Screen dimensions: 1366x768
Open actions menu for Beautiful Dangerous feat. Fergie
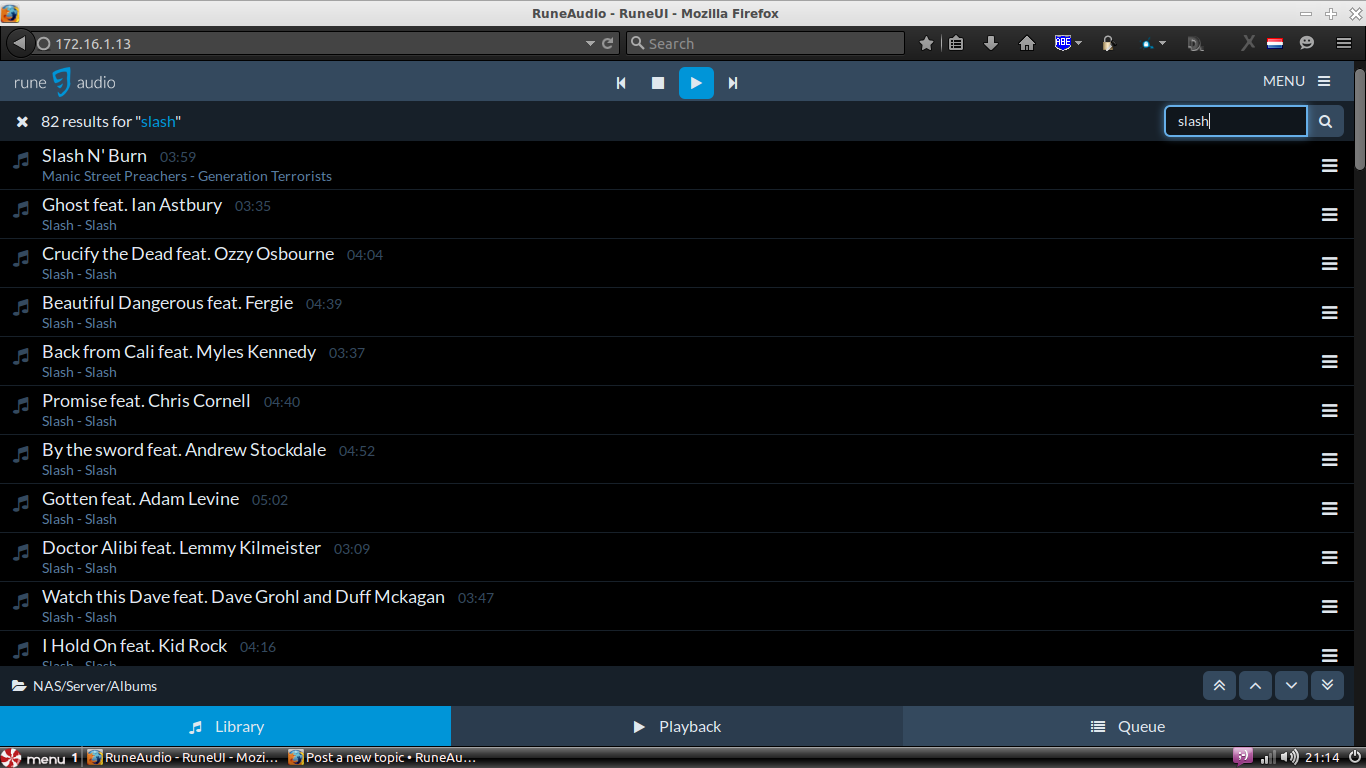click(1330, 313)
